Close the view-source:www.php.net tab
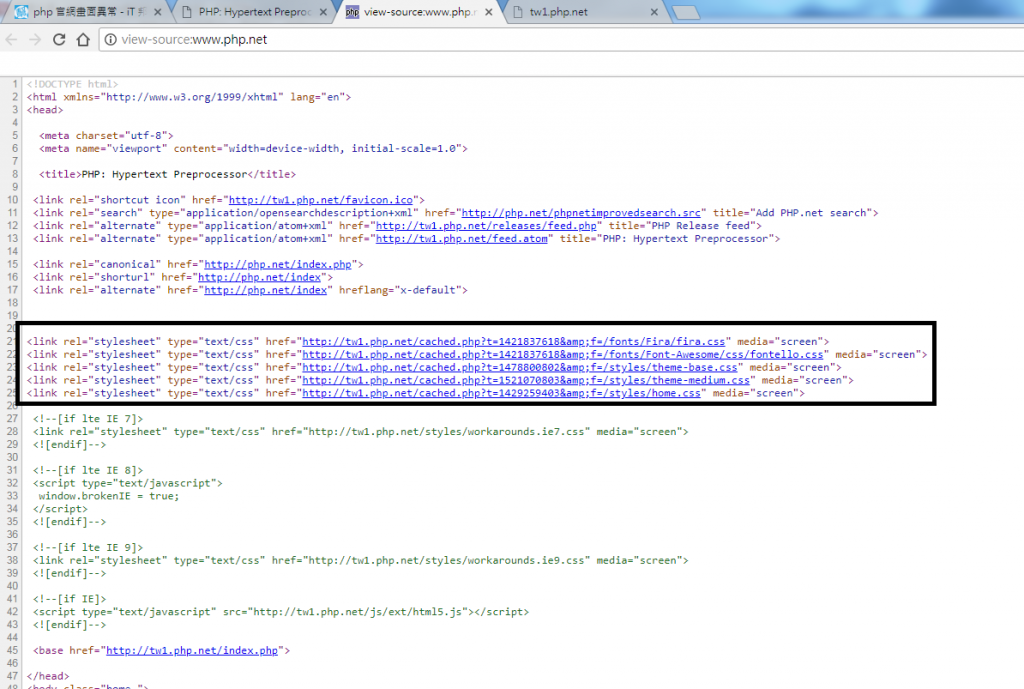Image resolution: width=1024 pixels, height=689 pixels. click(x=488, y=12)
